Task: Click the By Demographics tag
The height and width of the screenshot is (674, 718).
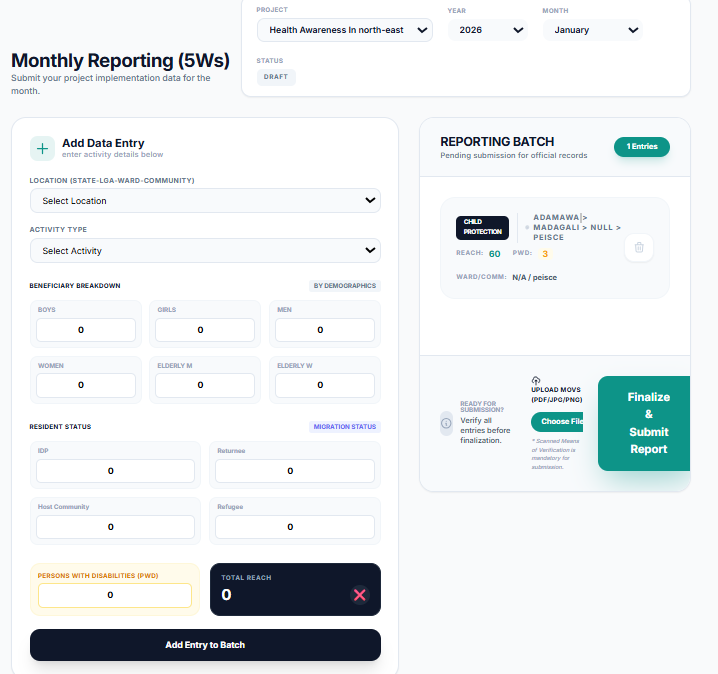Action: click(345, 286)
